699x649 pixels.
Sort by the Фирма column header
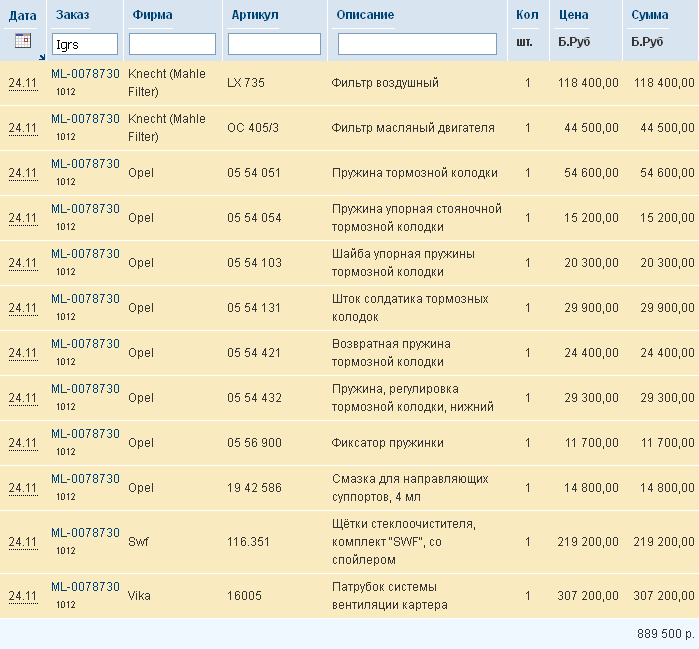click(x=152, y=15)
